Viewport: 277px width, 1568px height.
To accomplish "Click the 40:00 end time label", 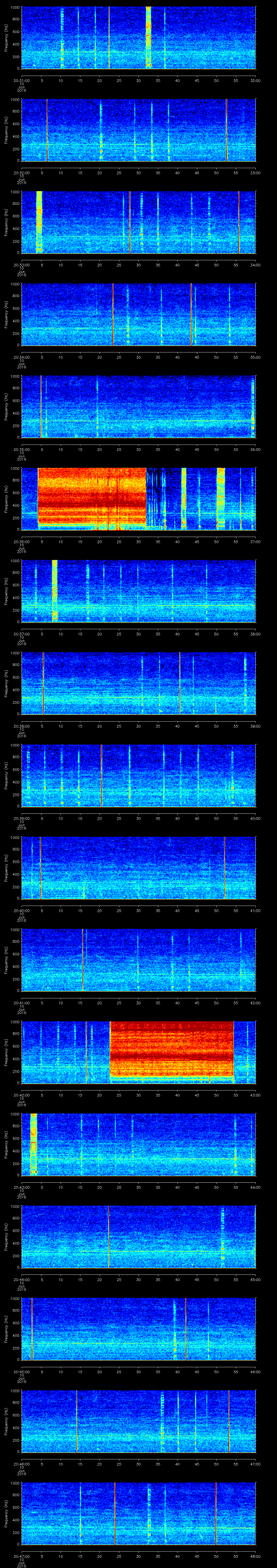I will coord(255,818).
